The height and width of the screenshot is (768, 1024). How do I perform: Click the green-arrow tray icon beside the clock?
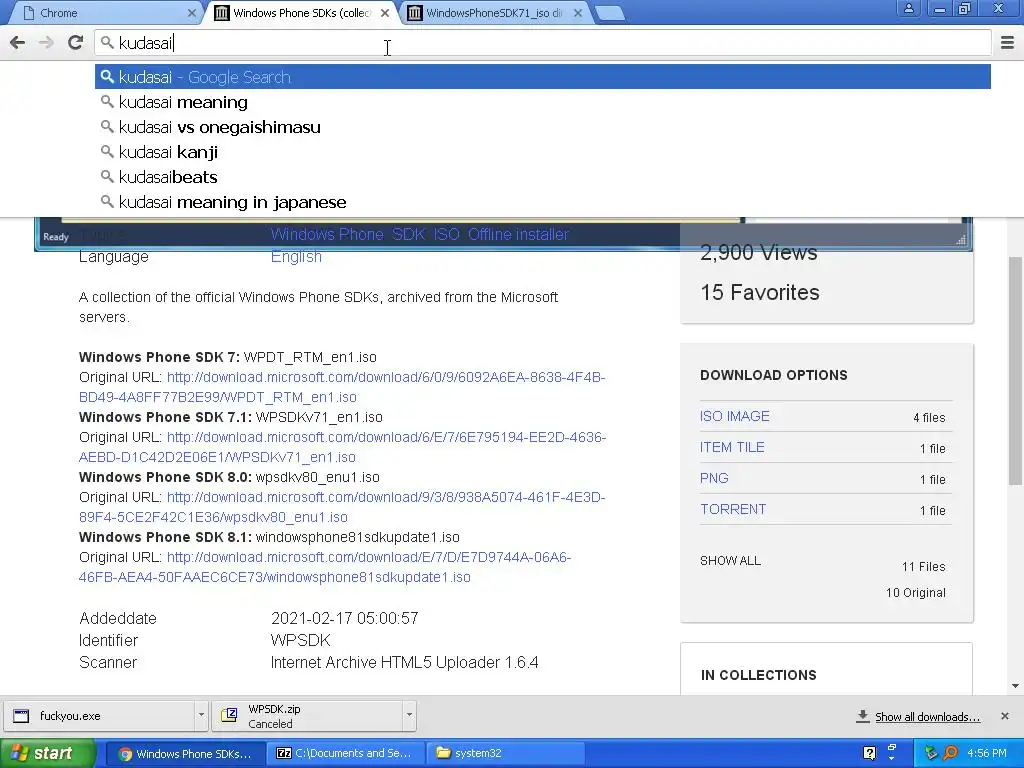(931, 753)
